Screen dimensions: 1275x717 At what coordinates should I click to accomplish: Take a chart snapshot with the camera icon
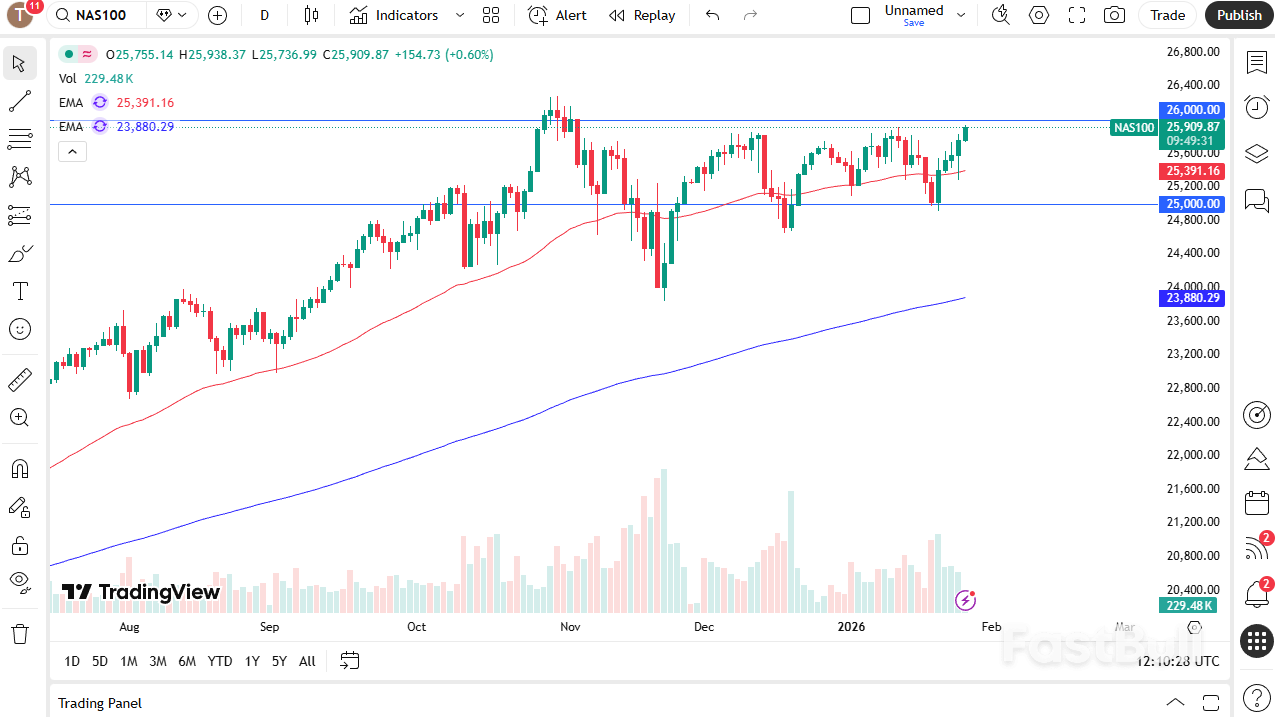(x=1114, y=15)
